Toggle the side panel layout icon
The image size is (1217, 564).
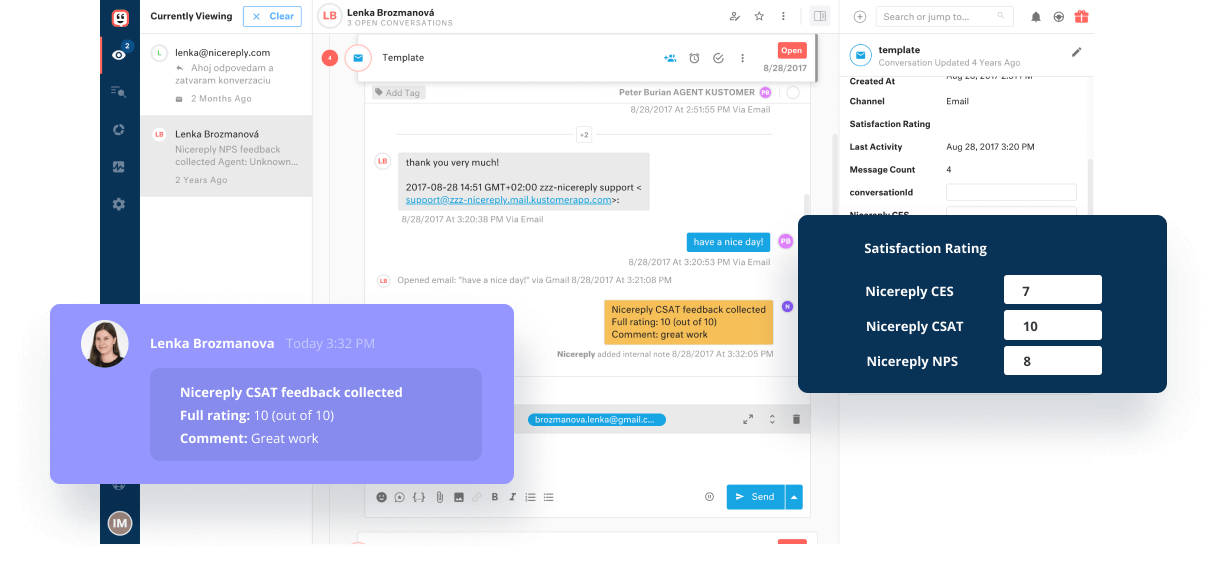tap(820, 16)
